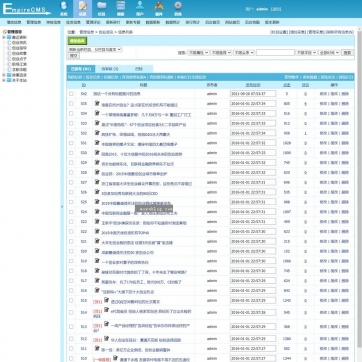Click the management menu icon atop sidebar tree
Screen dimensions: 362x362
[x=4, y=32]
